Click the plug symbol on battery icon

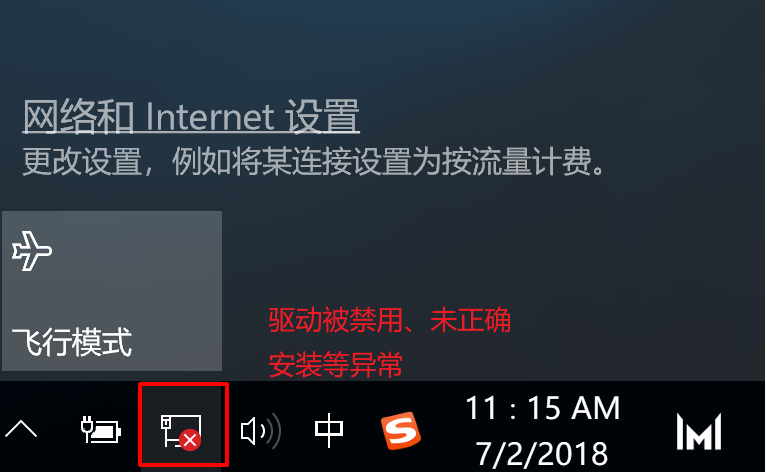click(88, 429)
